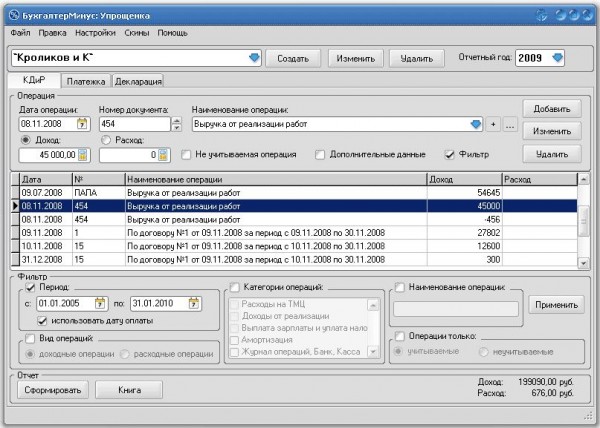This screenshot has width=600, height=428.
Task: Expand Наименование операции dropdown list
Action: 476,125
